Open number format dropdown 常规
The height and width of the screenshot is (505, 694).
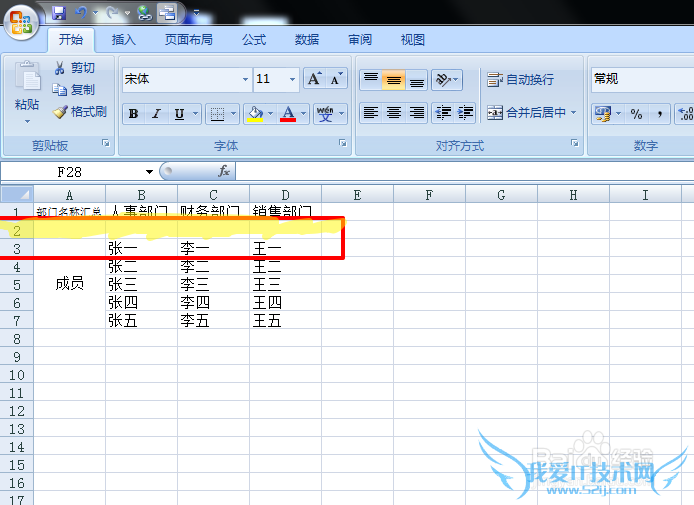(643, 80)
